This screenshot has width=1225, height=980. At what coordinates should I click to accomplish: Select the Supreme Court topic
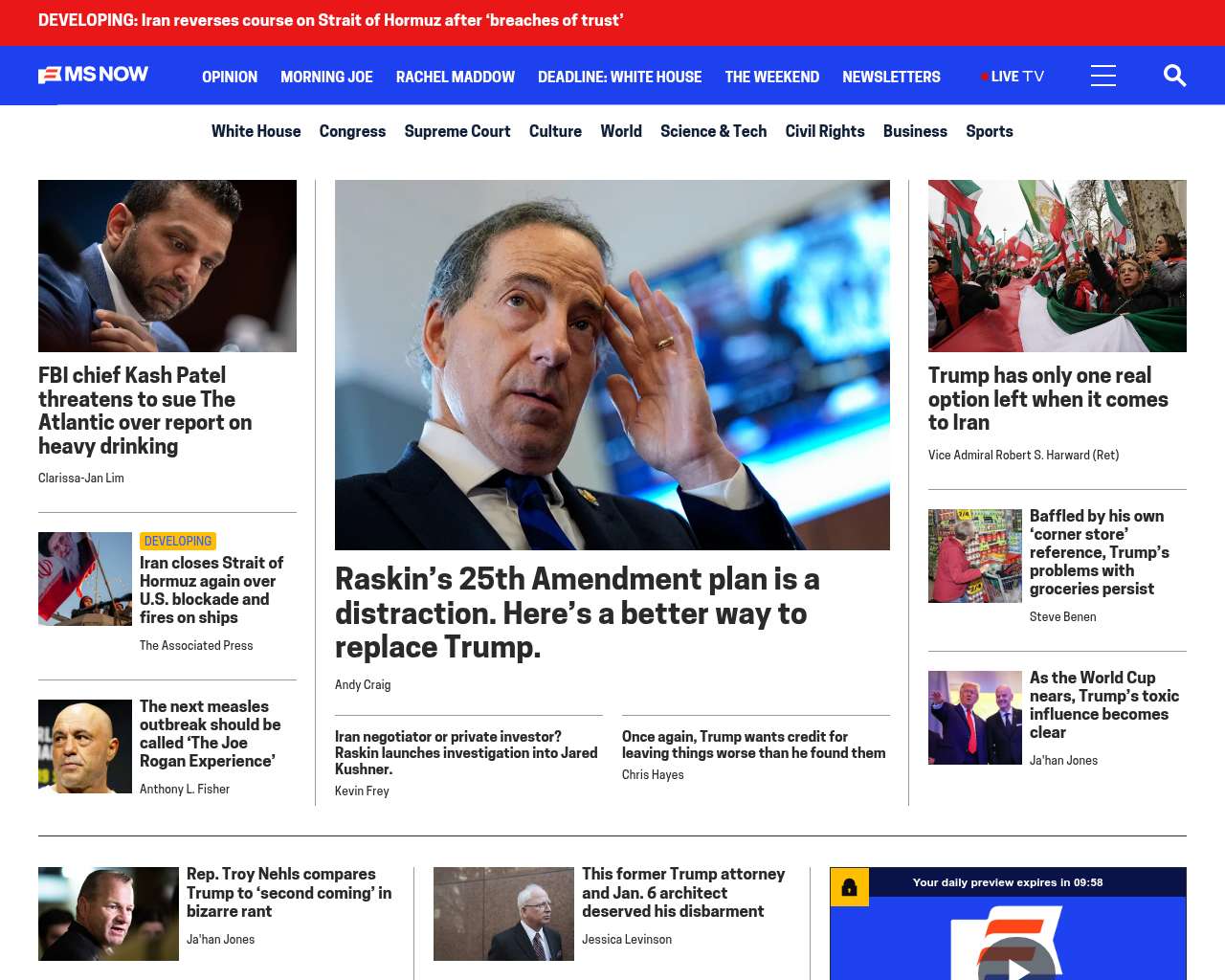click(457, 131)
